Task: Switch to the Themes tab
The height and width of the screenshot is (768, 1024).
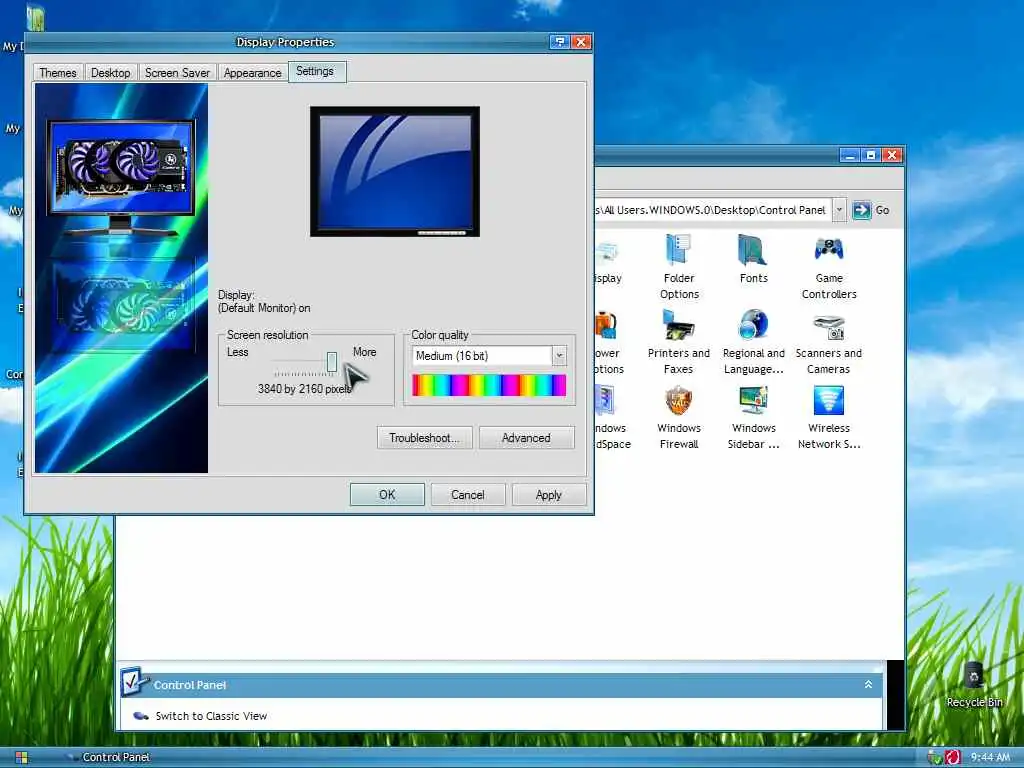Action: (57, 72)
